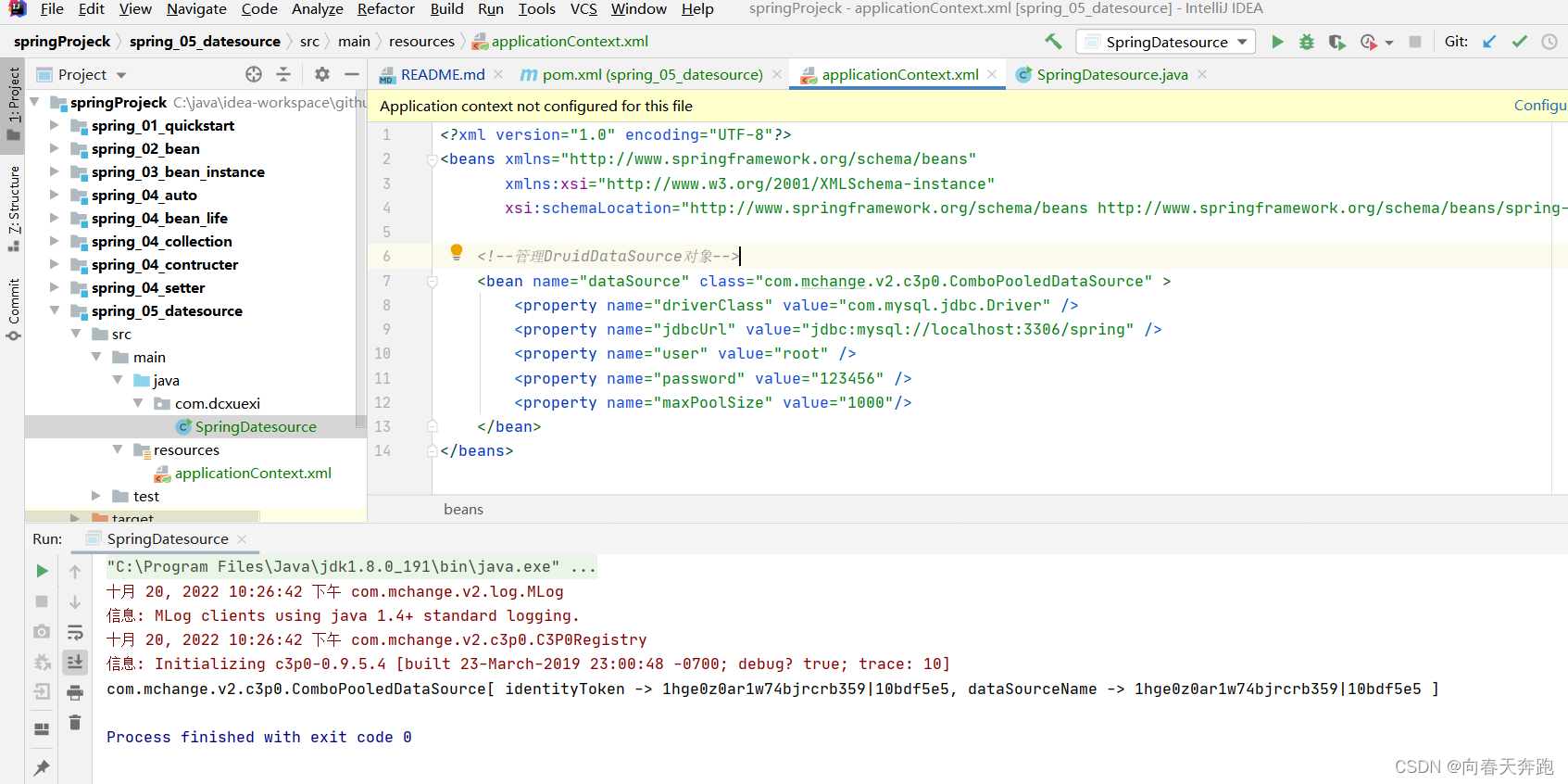Collapse the resources folder
This screenshot has height=784, width=1568.
coord(118,449)
